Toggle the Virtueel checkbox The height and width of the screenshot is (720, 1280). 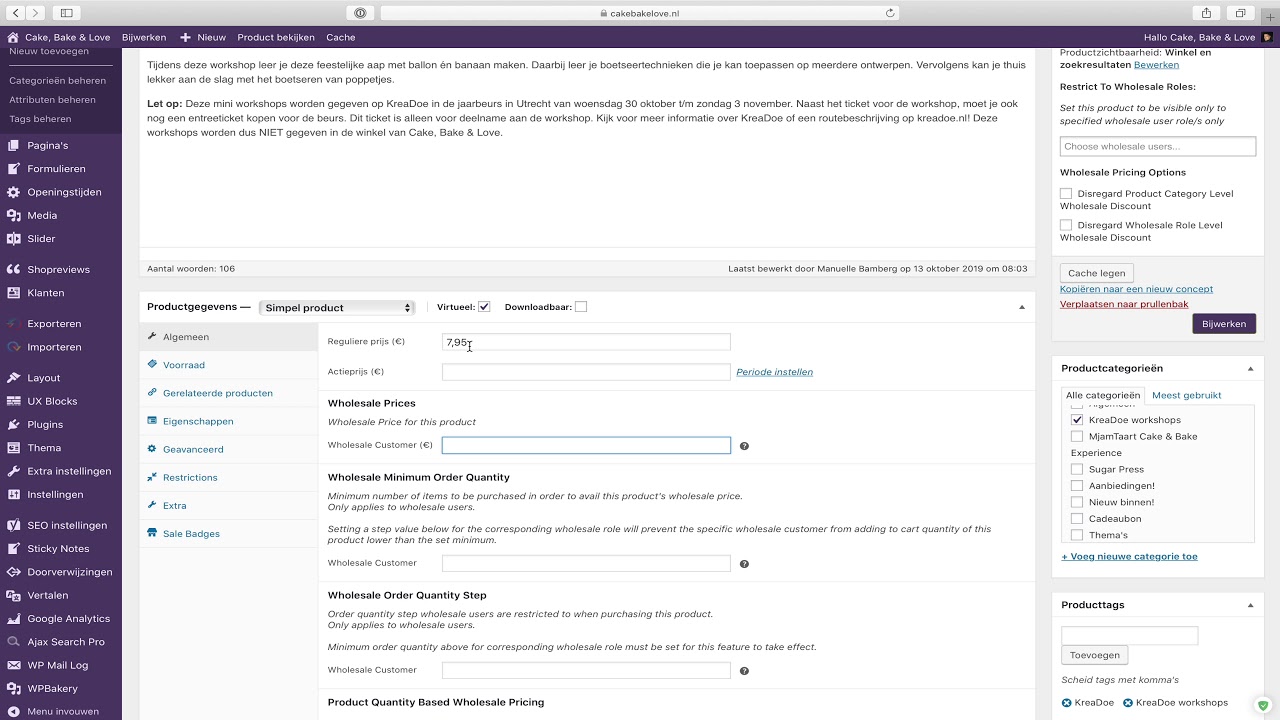tap(484, 307)
